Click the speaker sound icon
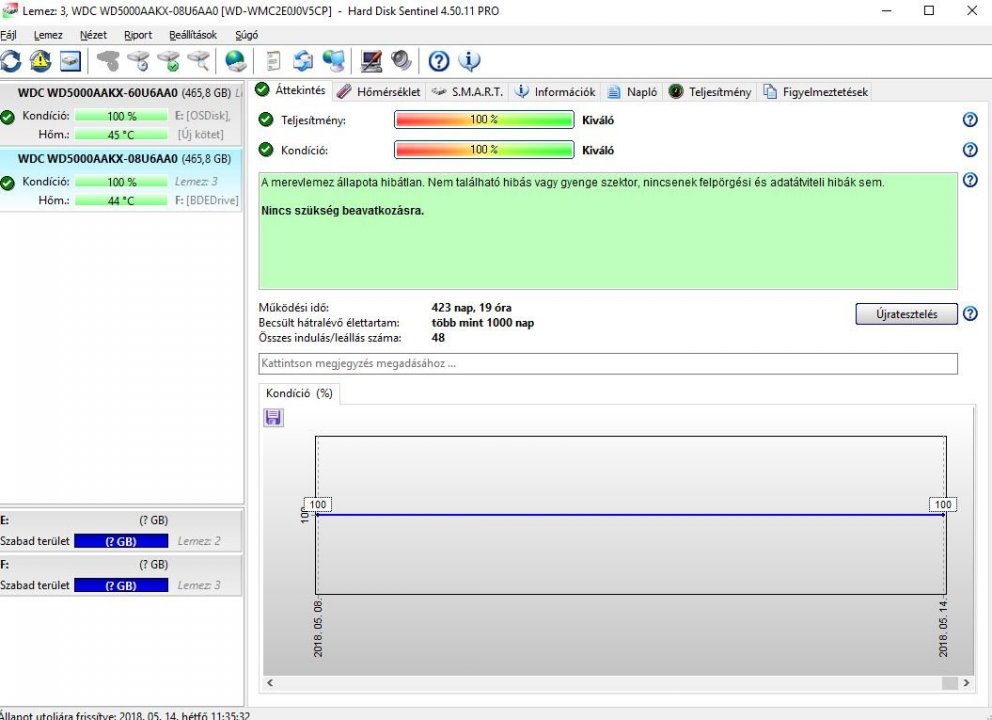The width and height of the screenshot is (992, 720). pos(401,61)
